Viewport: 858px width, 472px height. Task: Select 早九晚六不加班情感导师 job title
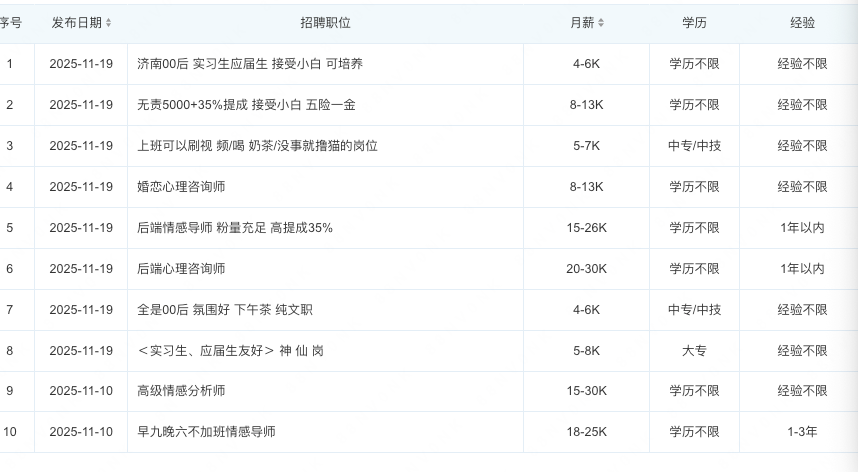point(206,432)
